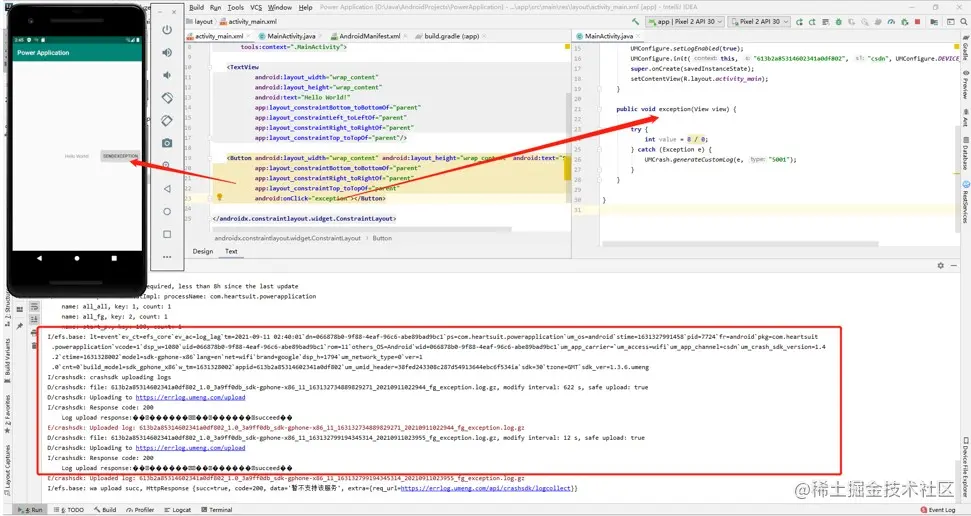Viewport: 971px width, 516px height.
Task: Click the Button breadcrumb below the XML editor
Action: pos(382,238)
